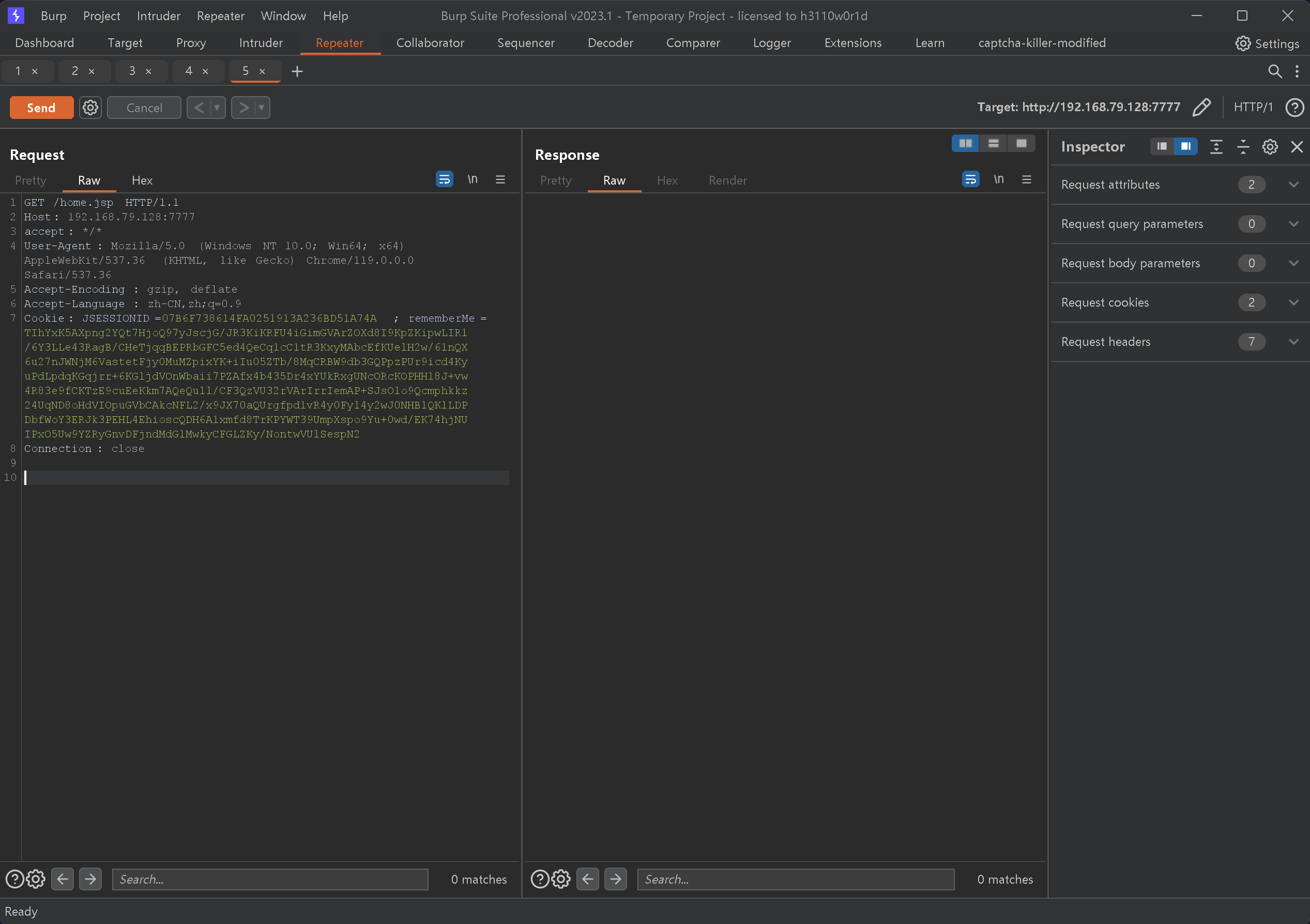The image size is (1310, 924).
Task: Expand Request headers section
Action: pos(1293,342)
